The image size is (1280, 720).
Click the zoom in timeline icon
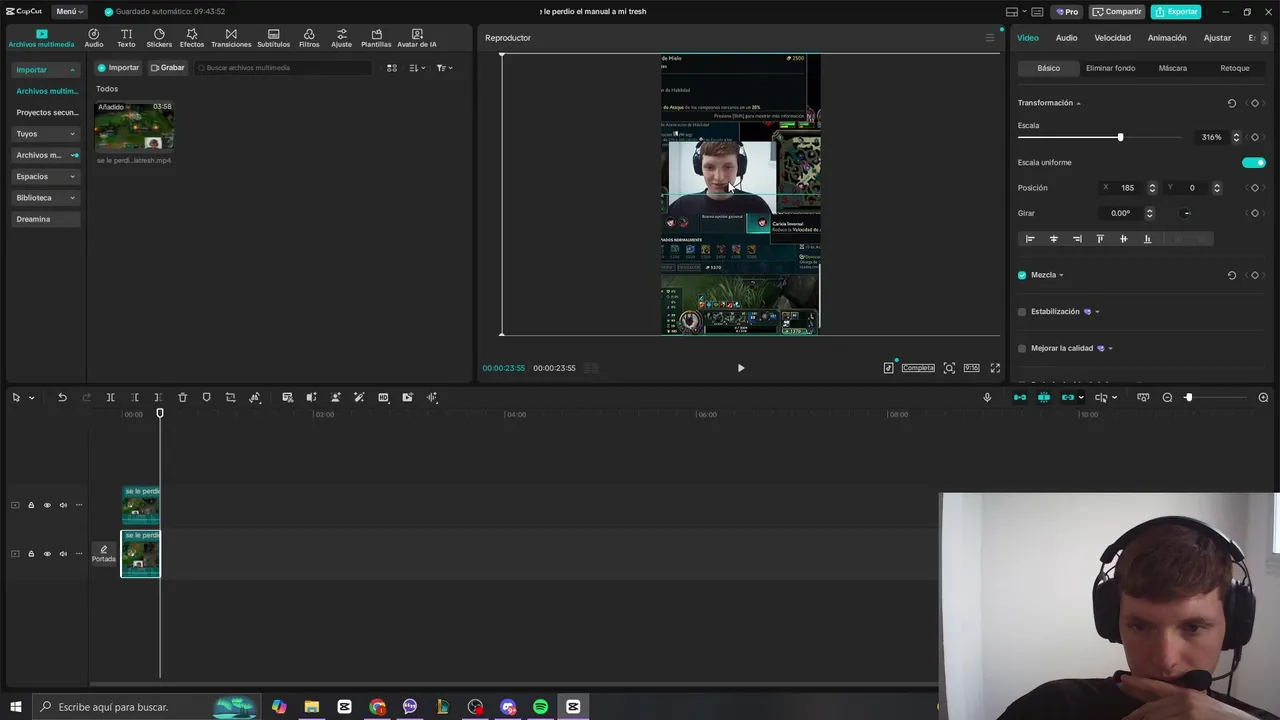(1263, 397)
